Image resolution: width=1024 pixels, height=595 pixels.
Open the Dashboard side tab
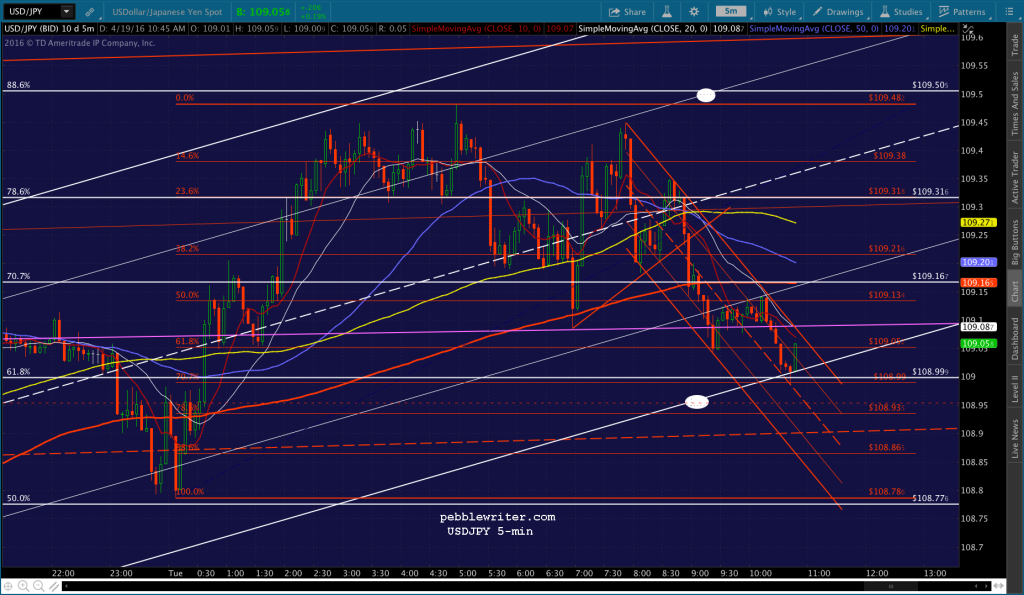(1015, 338)
